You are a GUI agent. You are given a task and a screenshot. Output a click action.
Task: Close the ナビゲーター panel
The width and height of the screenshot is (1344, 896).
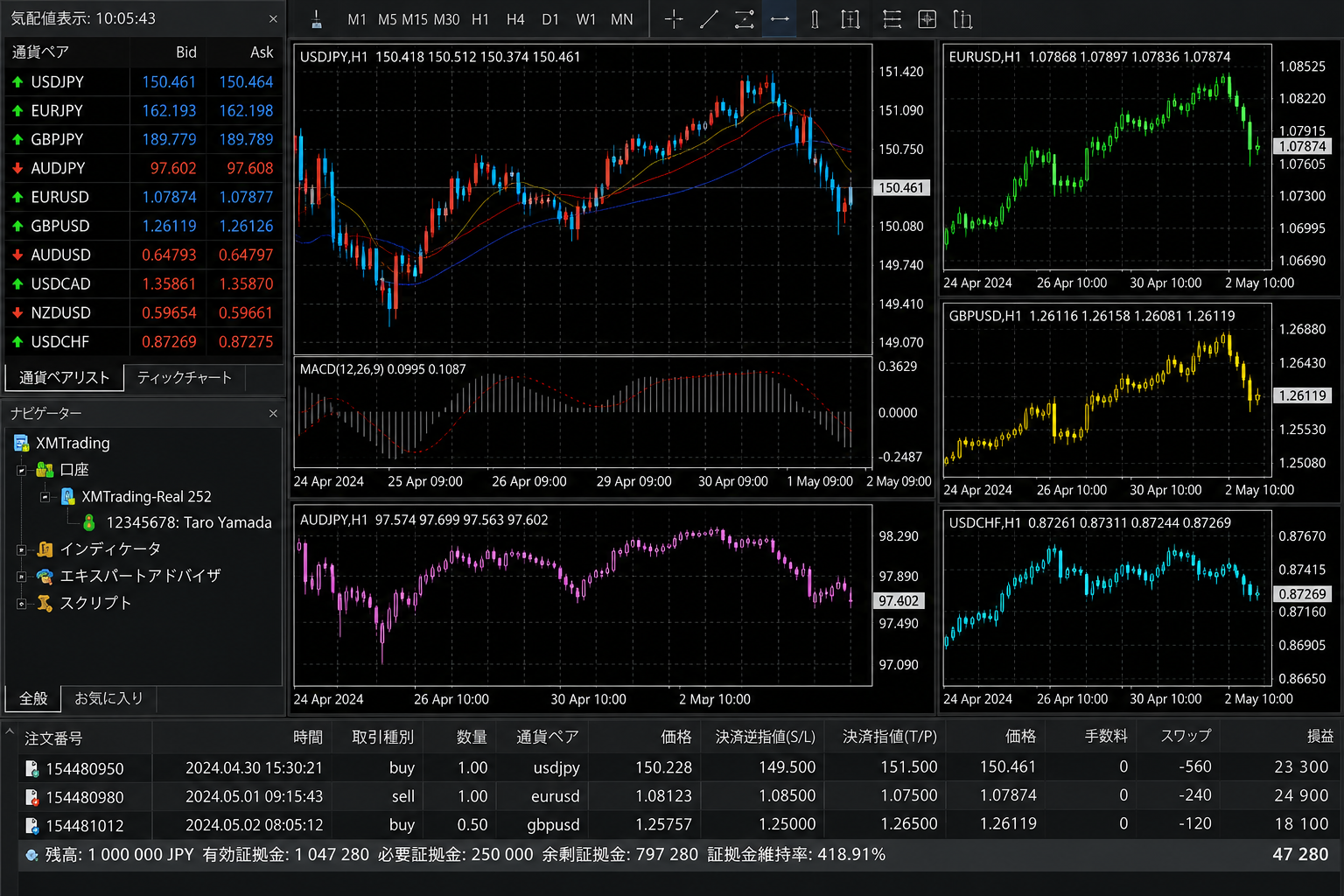coord(273,413)
